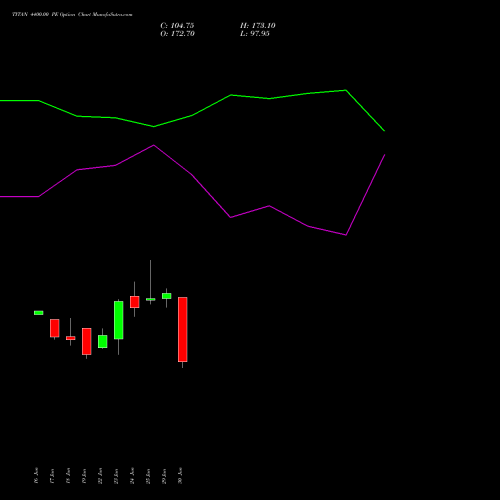
Task: Click the open value O: 172.70
Action: coord(177,34)
